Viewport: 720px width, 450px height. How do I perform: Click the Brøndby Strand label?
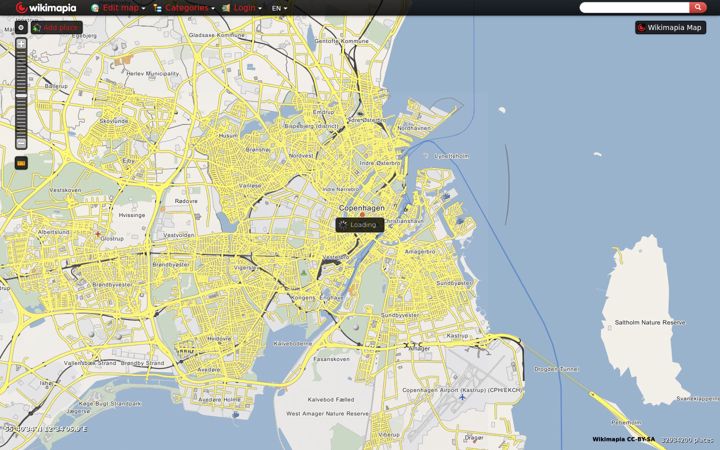142,363
